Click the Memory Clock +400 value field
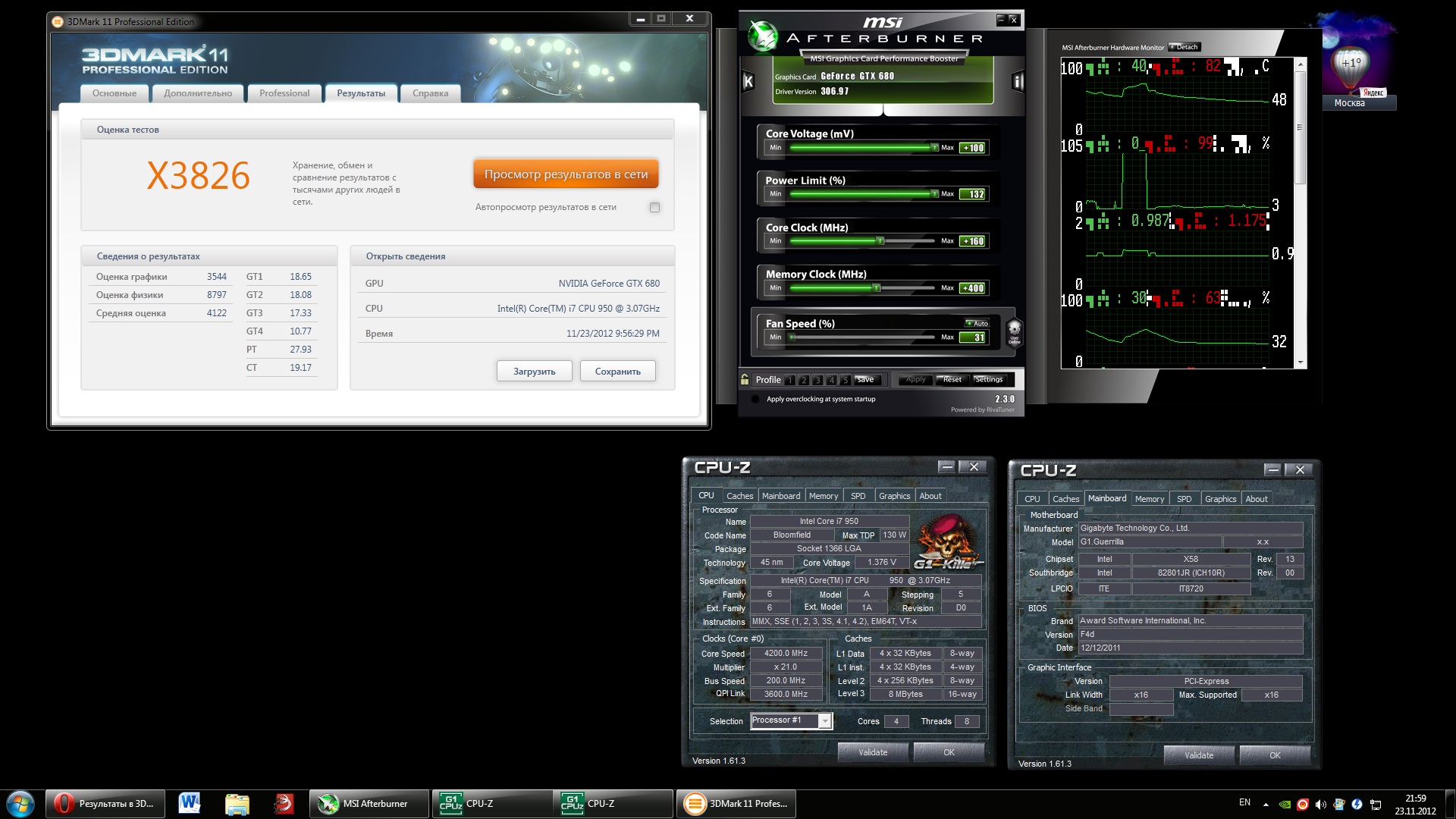Viewport: 1456px width, 819px height. tap(974, 288)
